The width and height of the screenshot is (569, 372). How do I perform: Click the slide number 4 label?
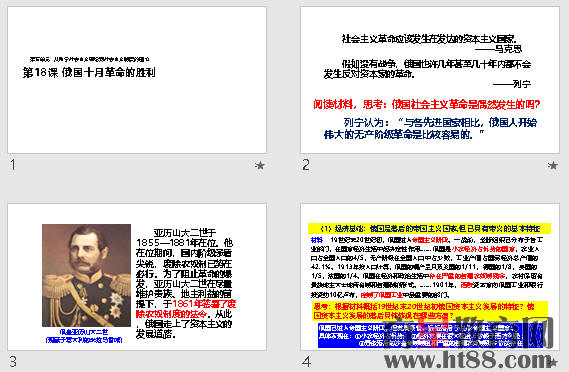[307, 361]
